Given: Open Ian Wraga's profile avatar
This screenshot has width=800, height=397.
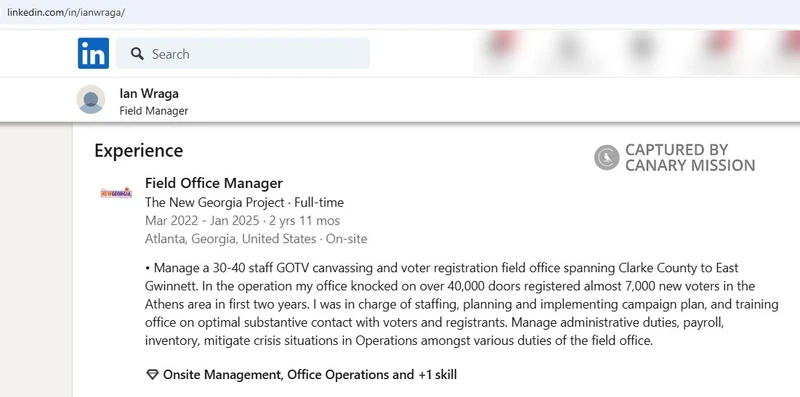Looking at the screenshot, I should pyautogui.click(x=91, y=100).
